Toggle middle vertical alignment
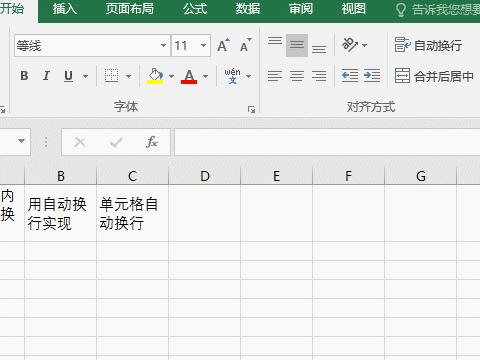This screenshot has width=480, height=360. coord(297,45)
